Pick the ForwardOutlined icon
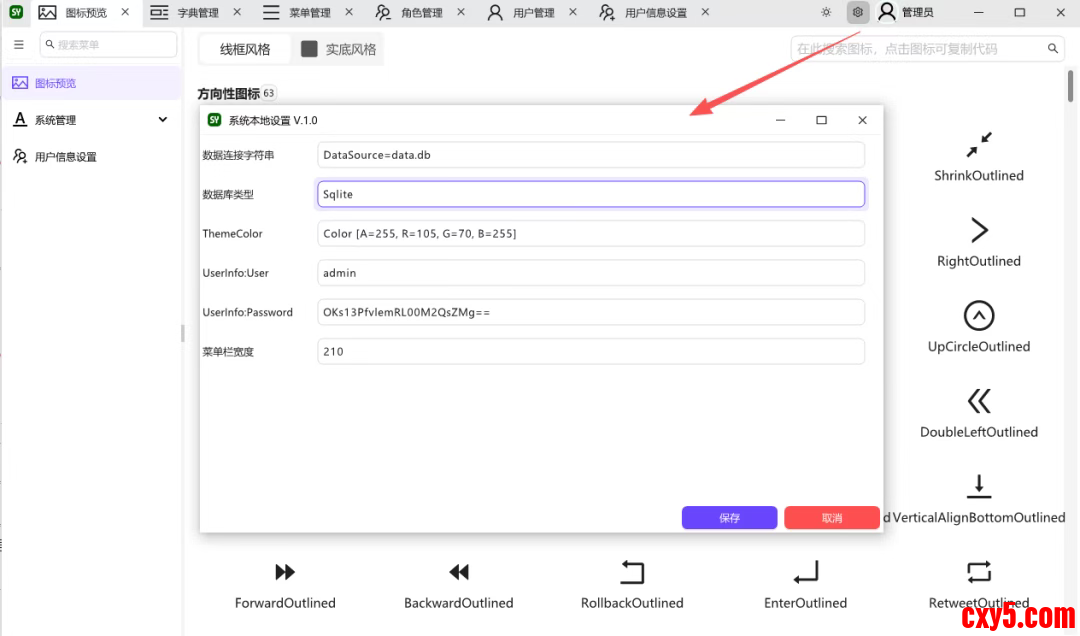The width and height of the screenshot is (1080, 636). pos(285,572)
